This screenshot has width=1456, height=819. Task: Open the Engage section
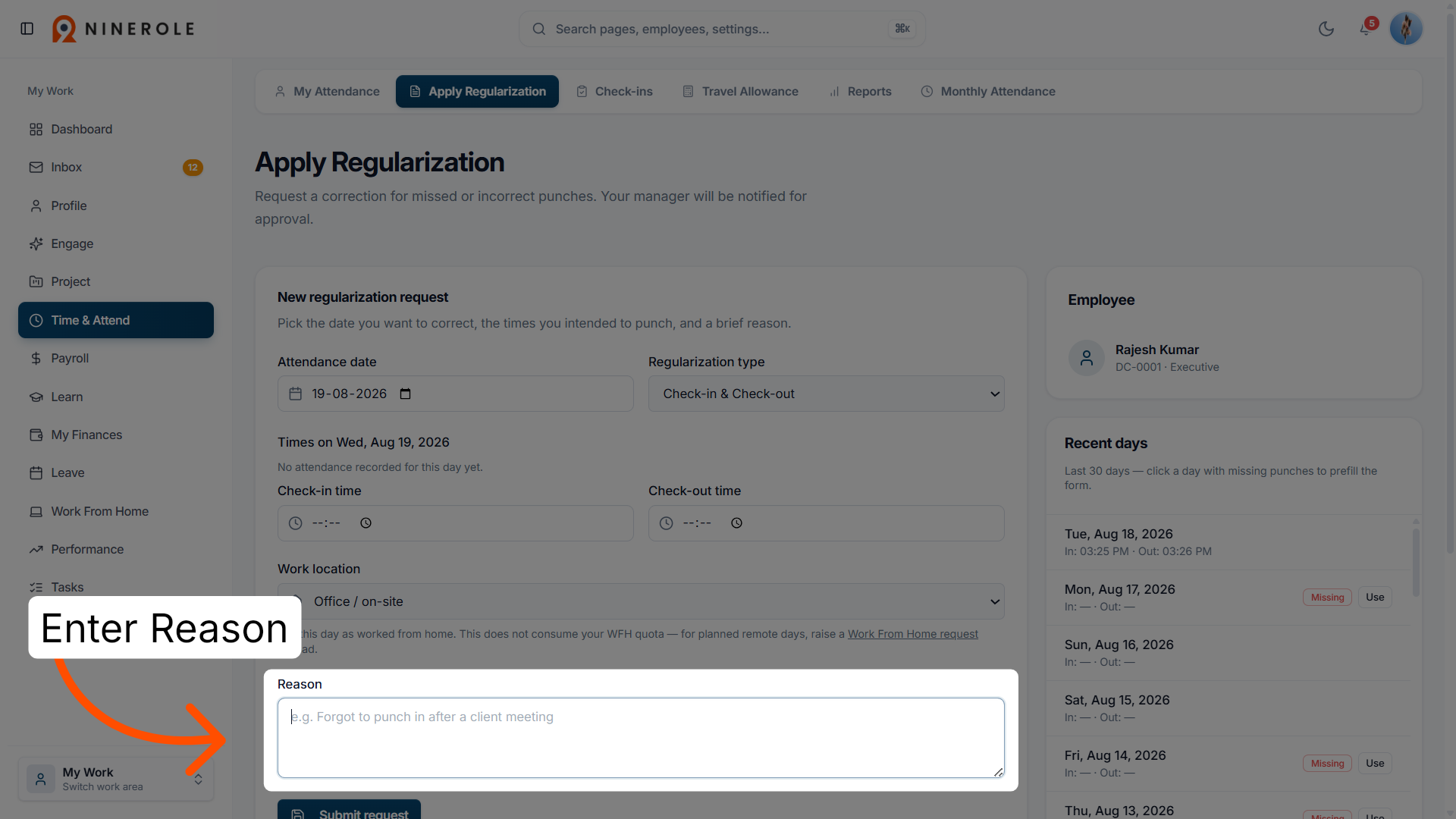coord(116,244)
